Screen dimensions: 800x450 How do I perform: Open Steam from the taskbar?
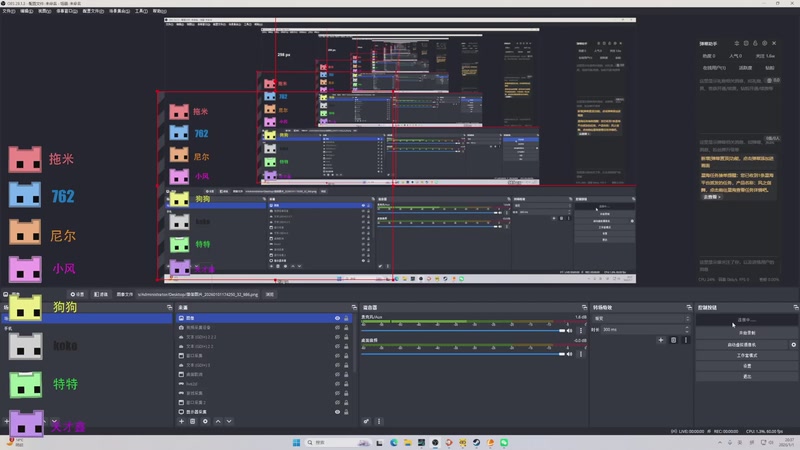click(x=477, y=442)
